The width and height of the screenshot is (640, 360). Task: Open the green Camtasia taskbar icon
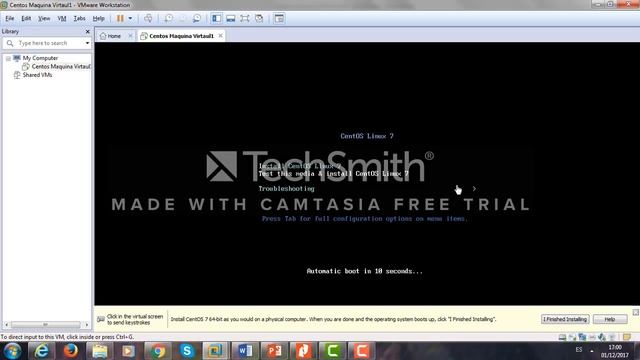[332, 351]
